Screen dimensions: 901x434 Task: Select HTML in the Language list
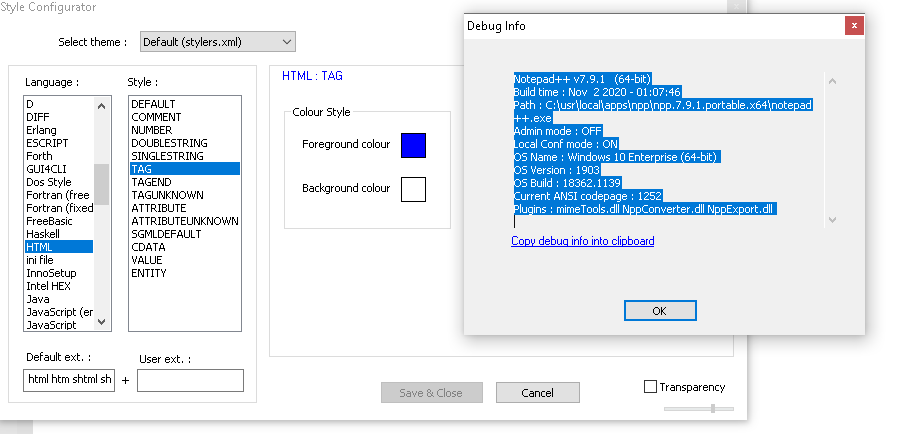coord(59,247)
